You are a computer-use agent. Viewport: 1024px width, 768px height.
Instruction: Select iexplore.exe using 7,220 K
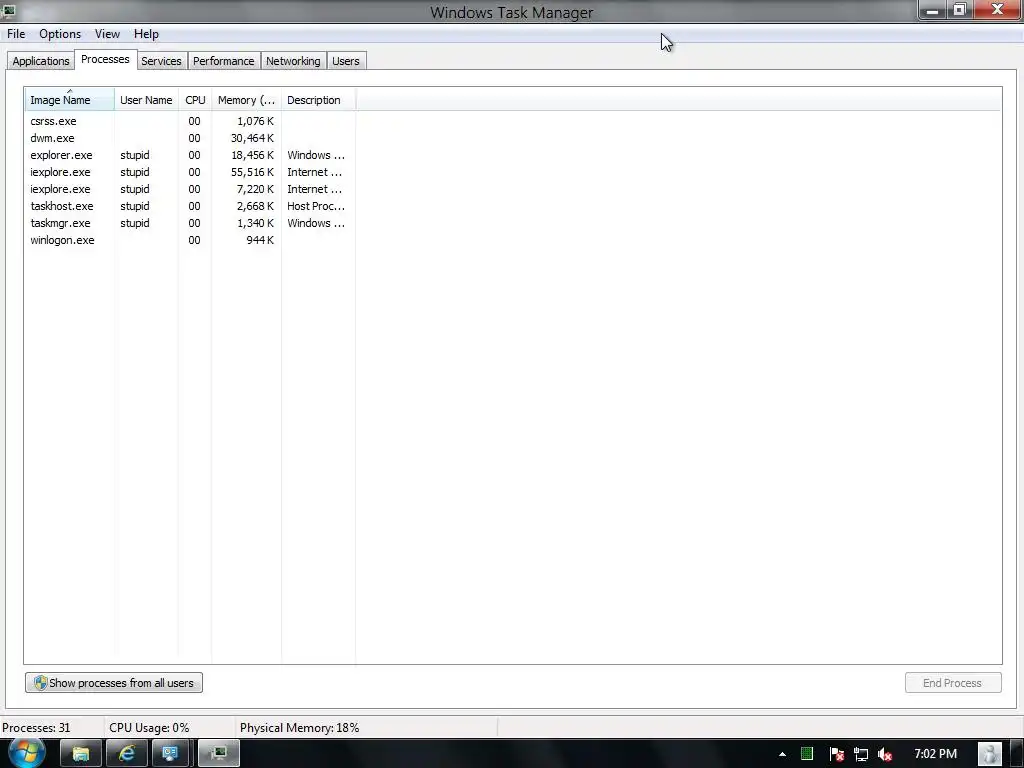click(189, 189)
